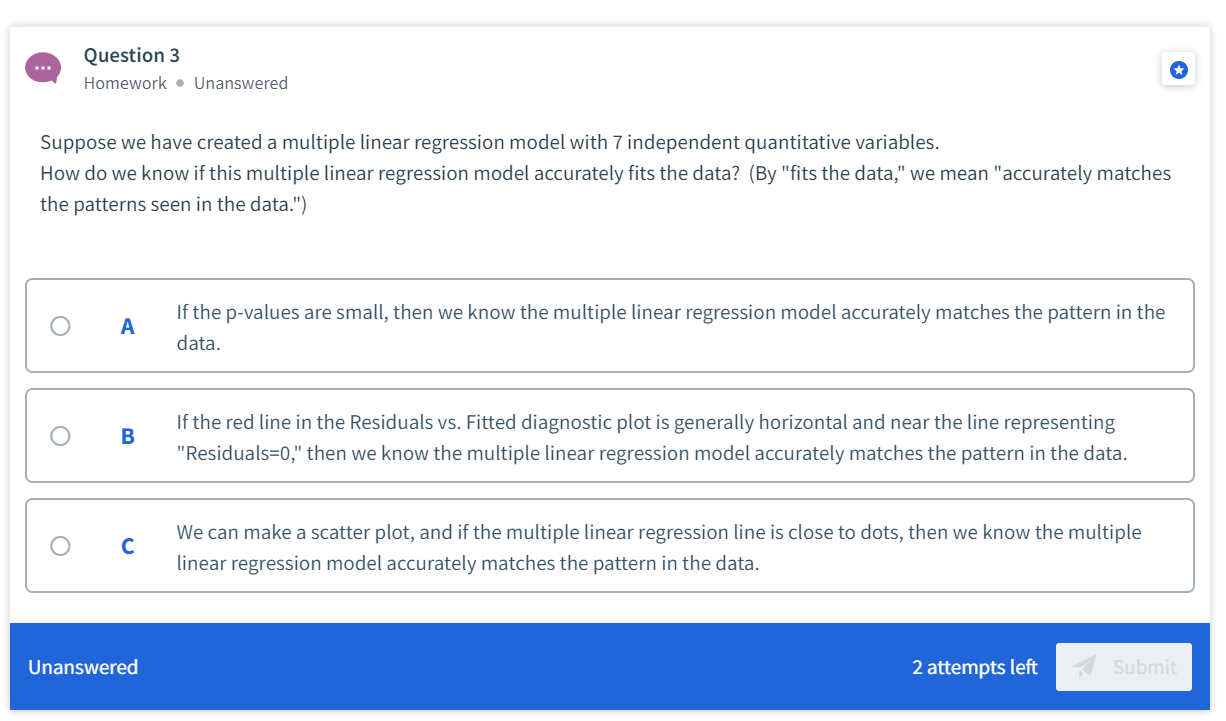The image size is (1226, 721).
Task: Pick the p-values answer text
Action: coord(671,327)
